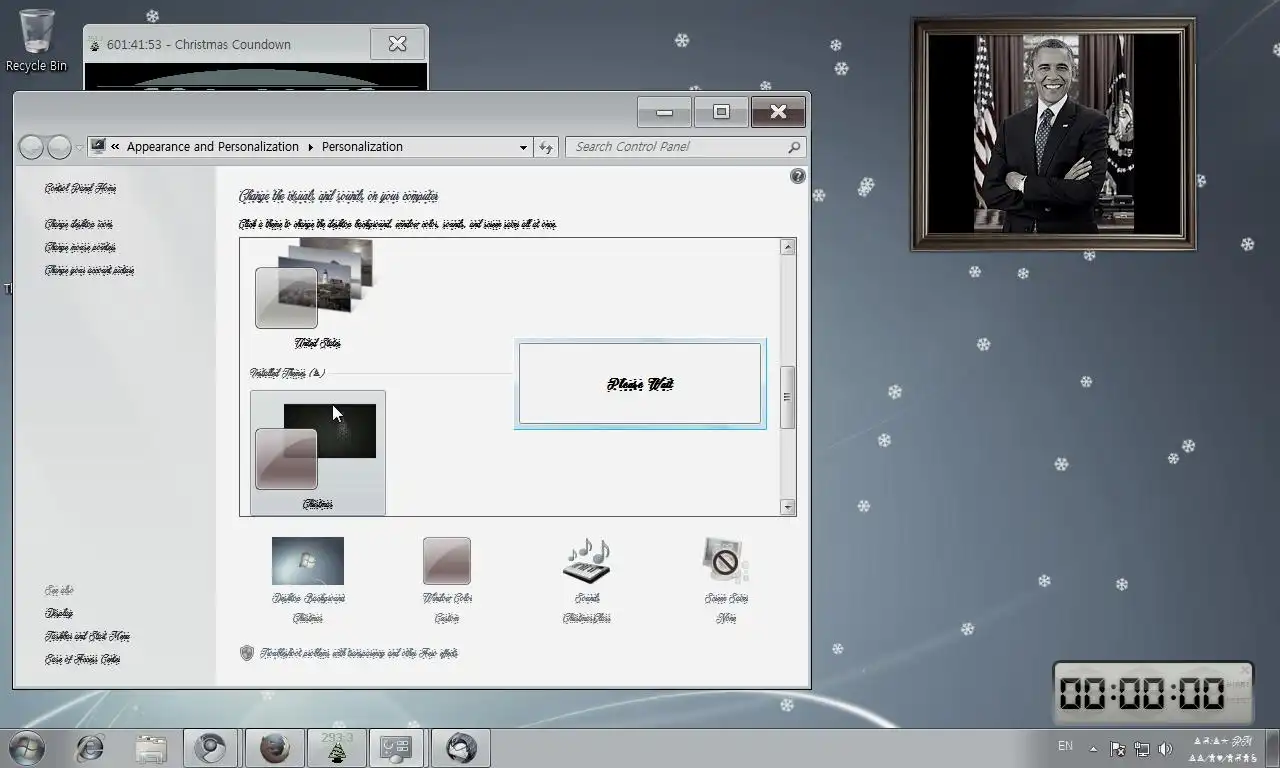
Task: Click Appearance and Personalization breadcrumb
Action: pos(213,147)
